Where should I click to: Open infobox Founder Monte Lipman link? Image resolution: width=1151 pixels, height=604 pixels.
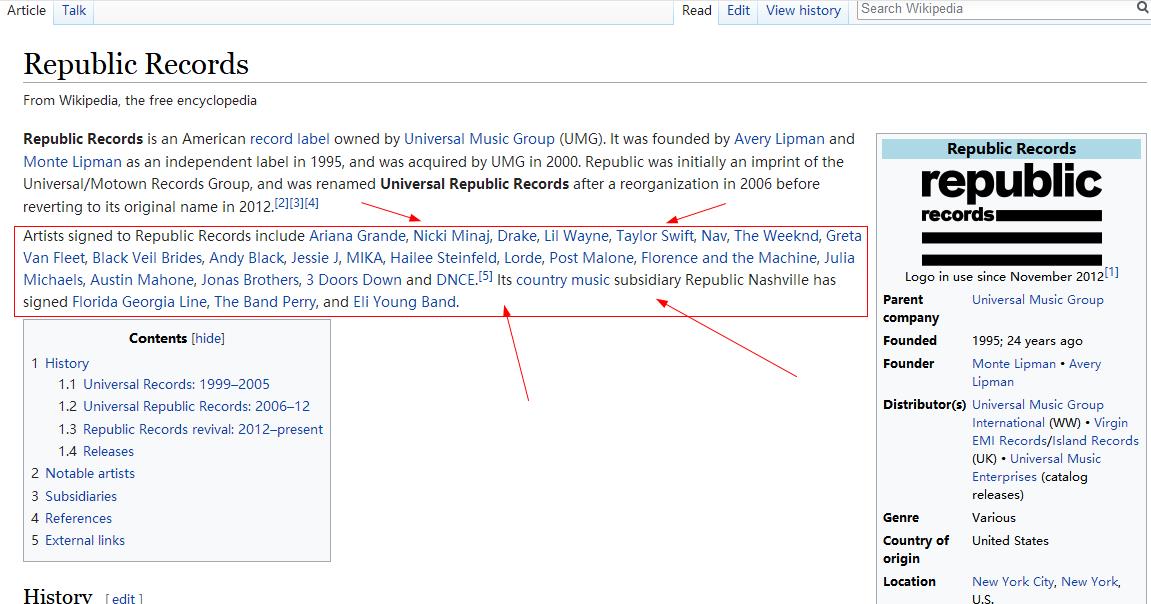click(x=1013, y=363)
